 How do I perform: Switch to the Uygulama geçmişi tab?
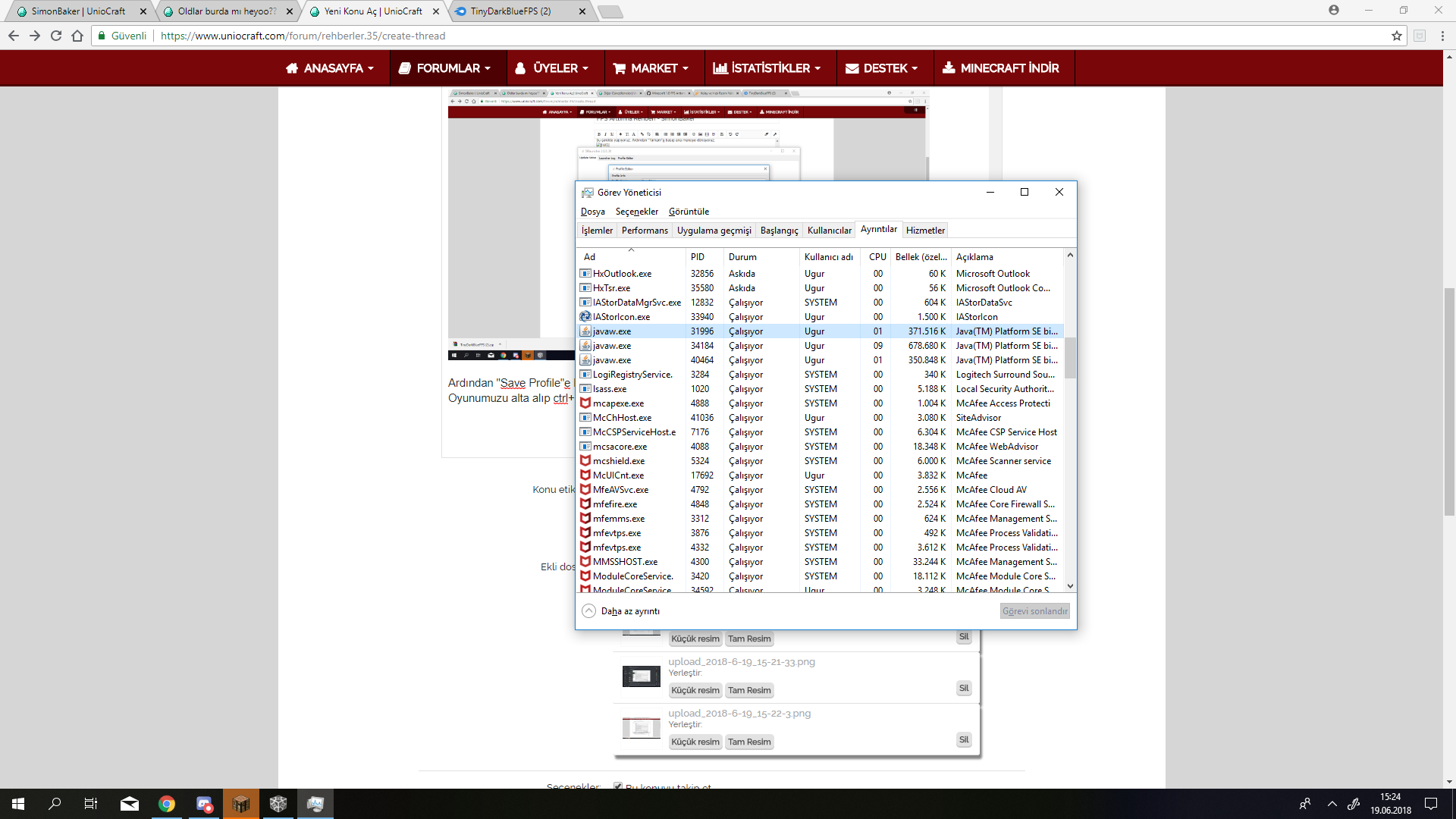714,231
